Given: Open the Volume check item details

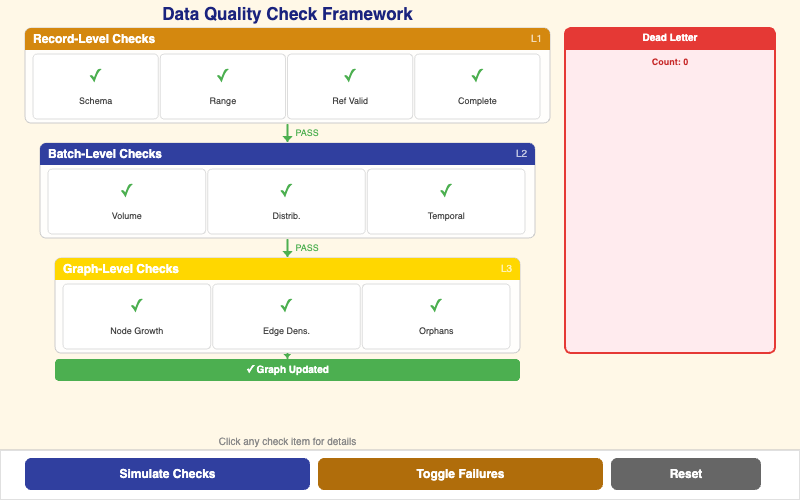Looking at the screenshot, I should 127,202.
